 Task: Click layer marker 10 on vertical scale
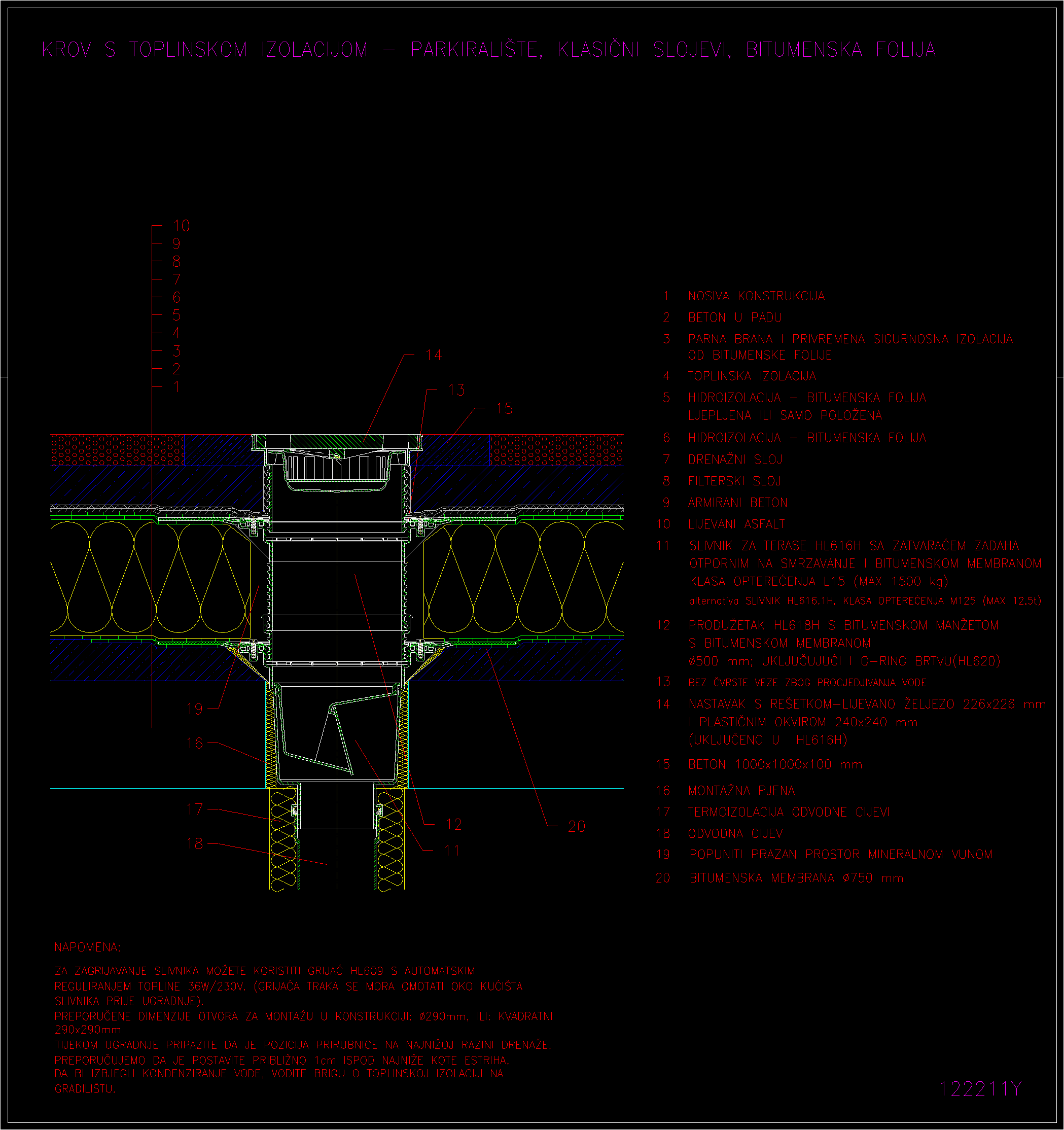click(x=182, y=226)
